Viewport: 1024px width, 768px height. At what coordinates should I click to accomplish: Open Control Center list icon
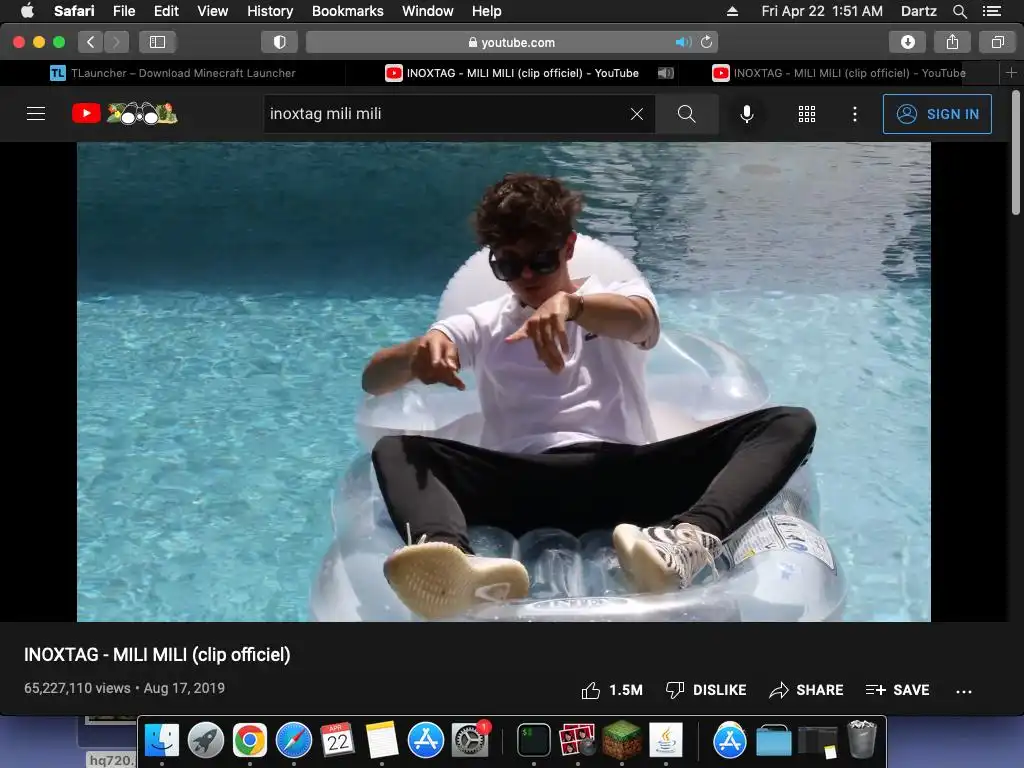[x=991, y=11]
